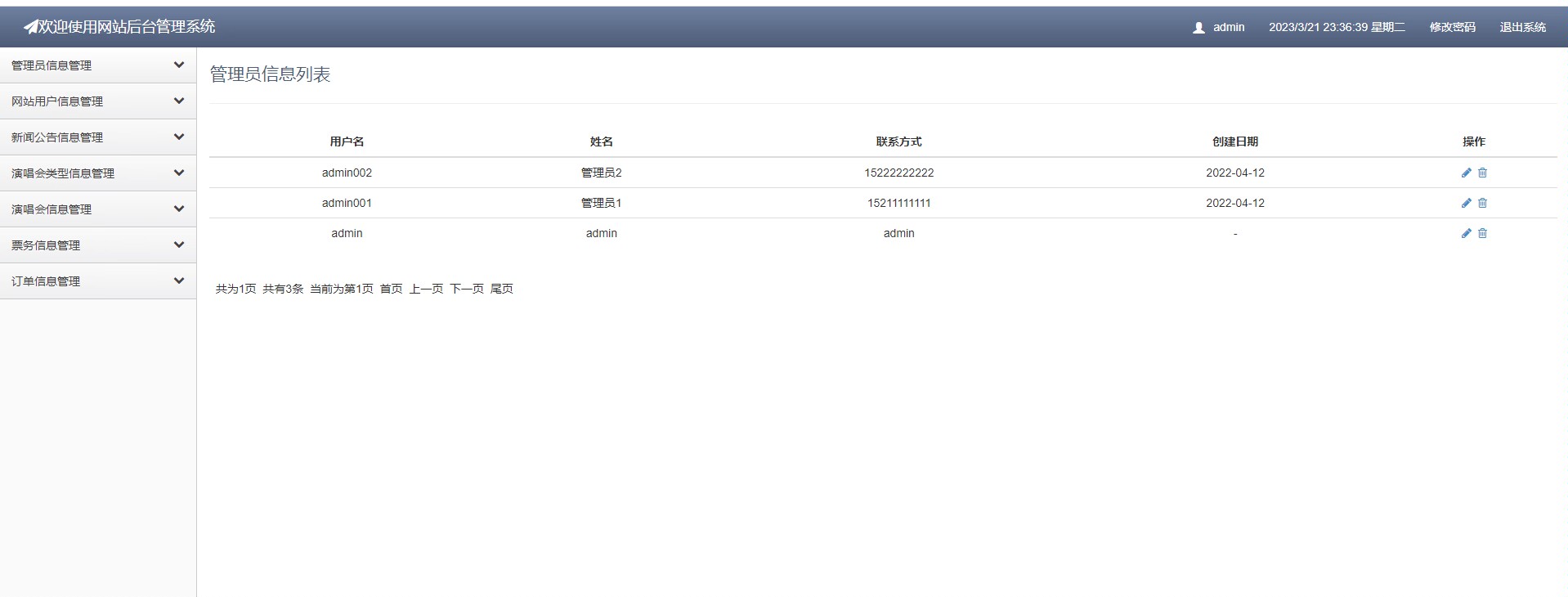1568x597 pixels.
Task: Go to 下一页 in pagination
Action: (x=467, y=289)
